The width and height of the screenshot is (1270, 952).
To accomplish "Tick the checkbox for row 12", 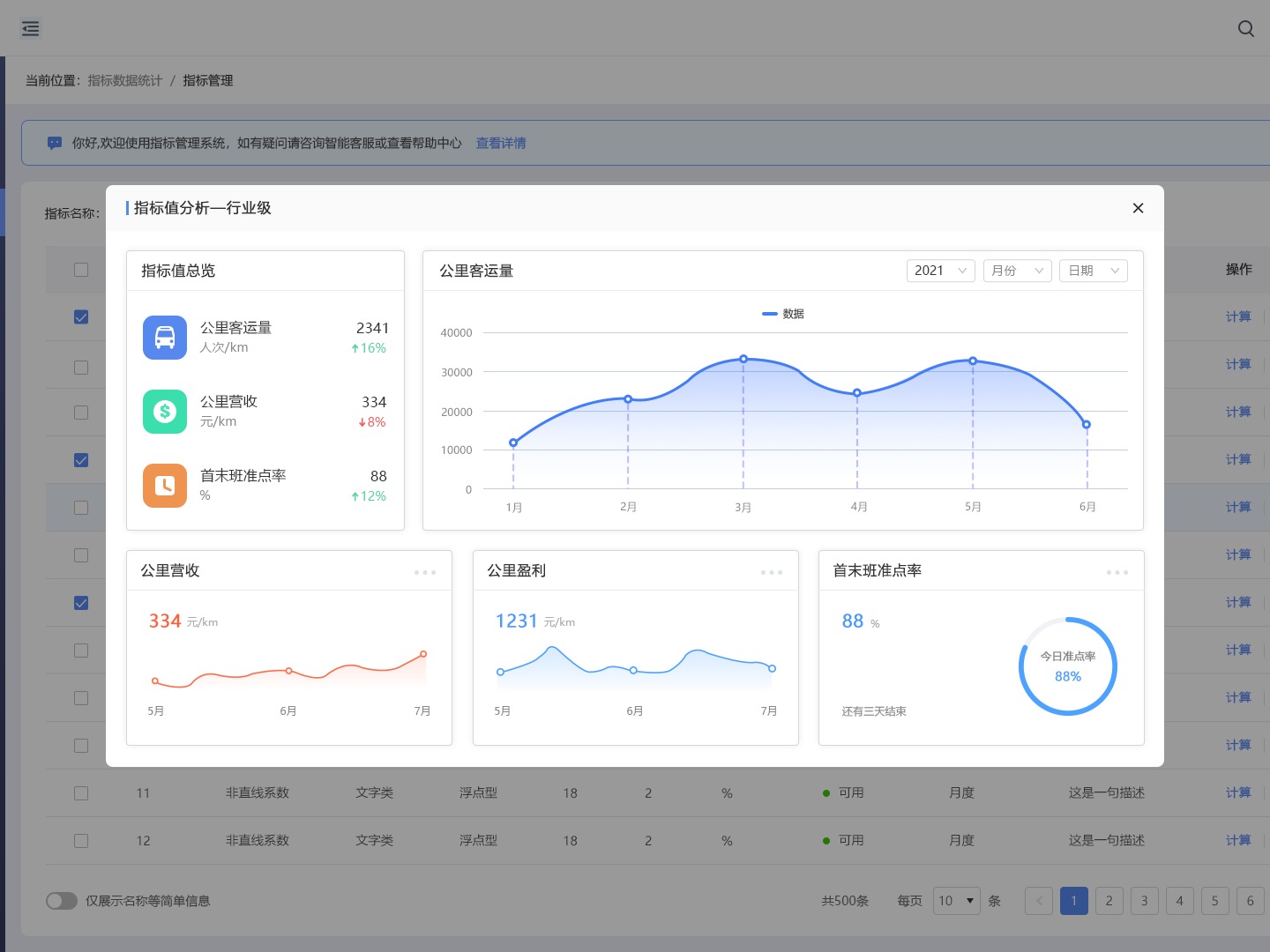I will coord(81,841).
